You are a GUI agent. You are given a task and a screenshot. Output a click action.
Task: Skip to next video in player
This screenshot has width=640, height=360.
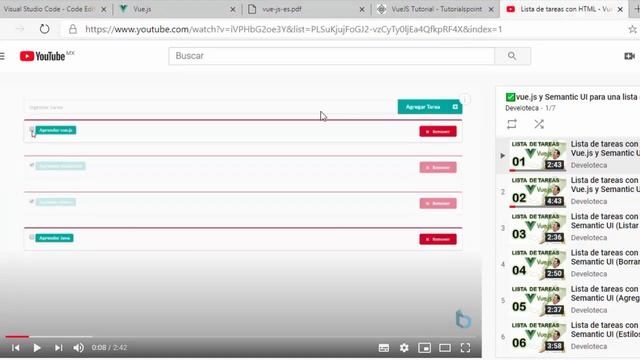[x=58, y=348]
